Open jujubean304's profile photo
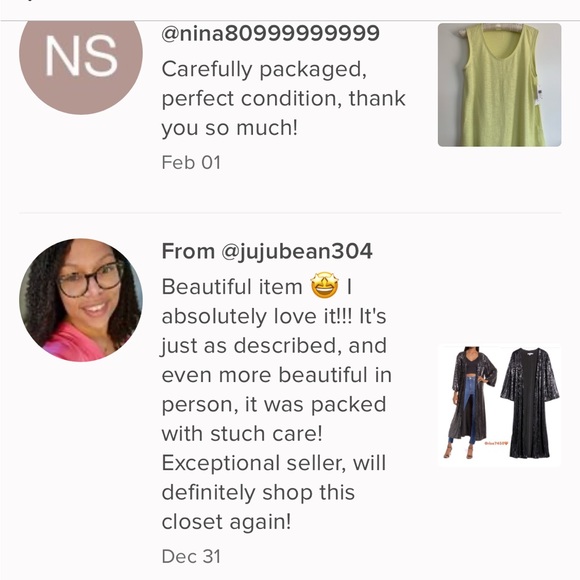This screenshot has height=580, width=580. click(81, 300)
